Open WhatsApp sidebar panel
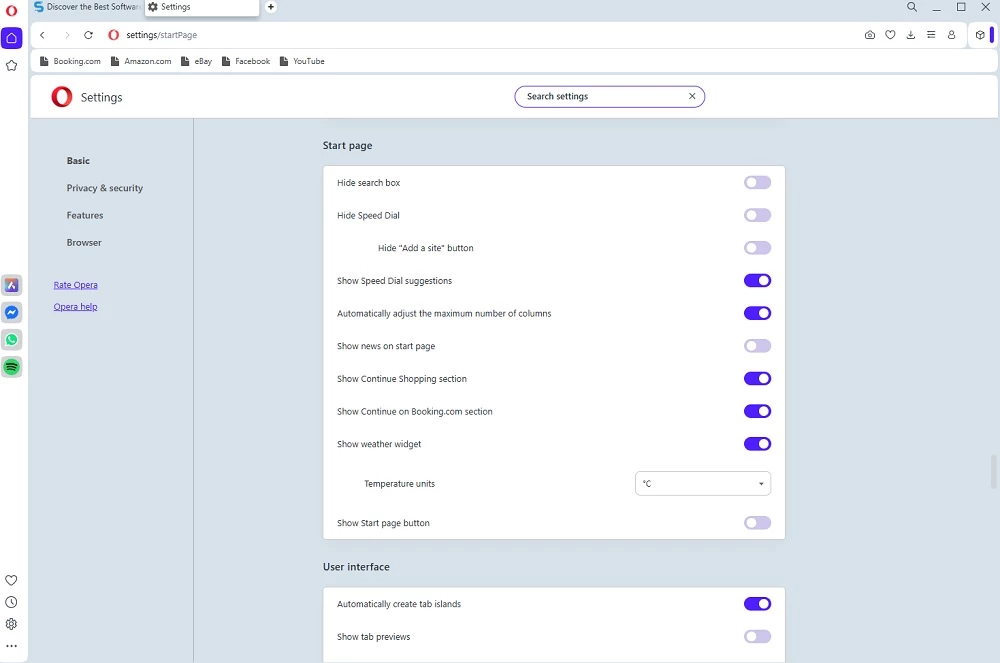This screenshot has height=663, width=1000. click(11, 340)
